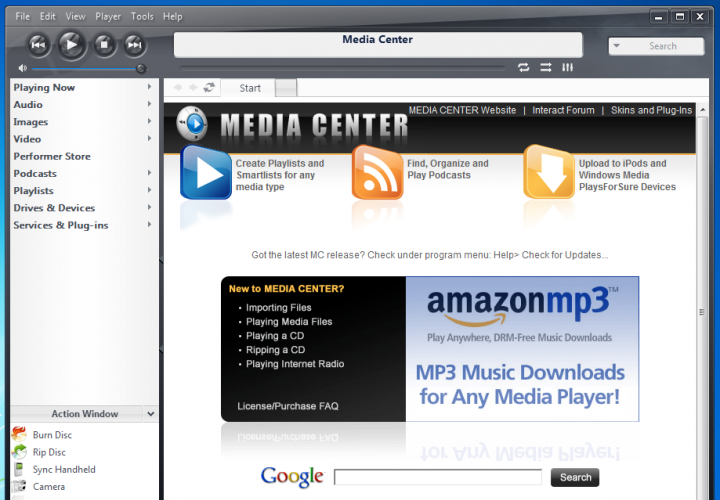The width and height of the screenshot is (720, 500).
Task: Select Performer Store in sidebar
Action: pos(52,156)
